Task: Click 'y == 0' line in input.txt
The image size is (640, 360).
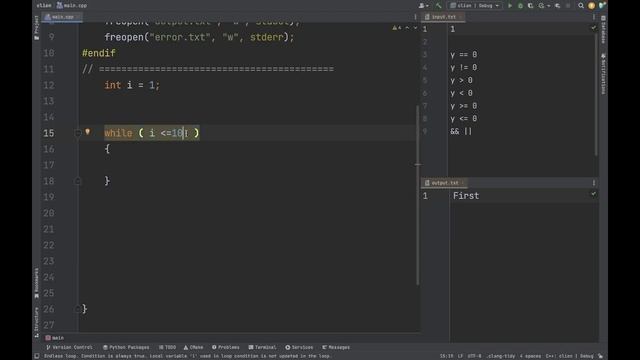Action: [x=463, y=54]
